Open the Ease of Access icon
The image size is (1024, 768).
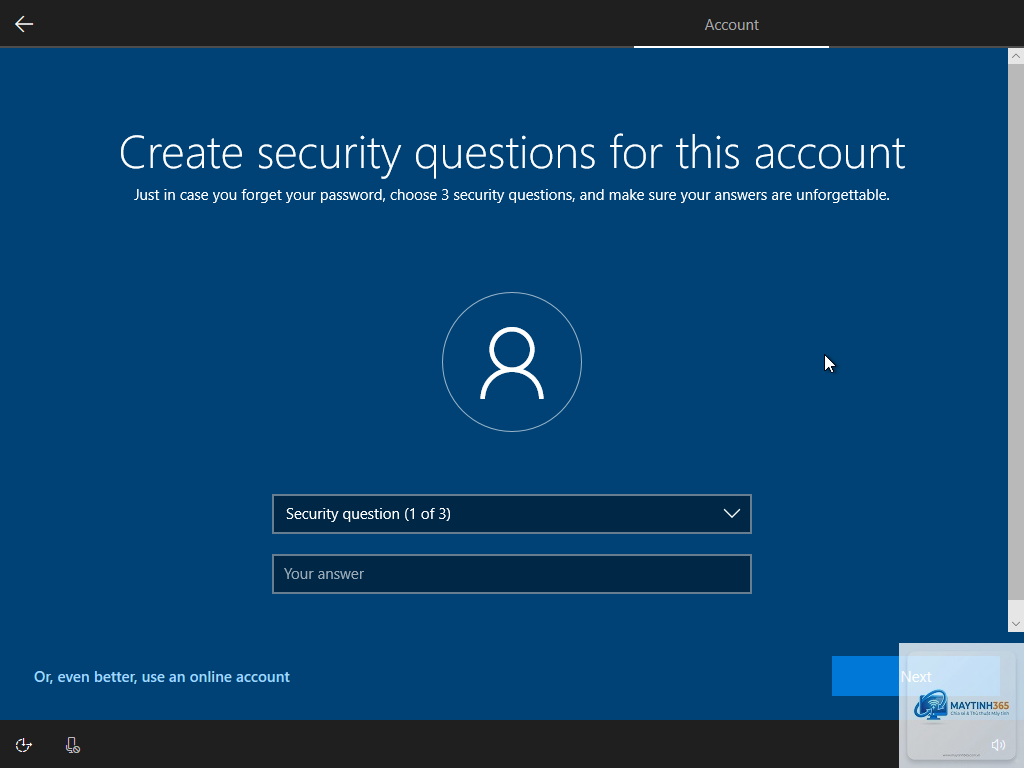pos(24,745)
